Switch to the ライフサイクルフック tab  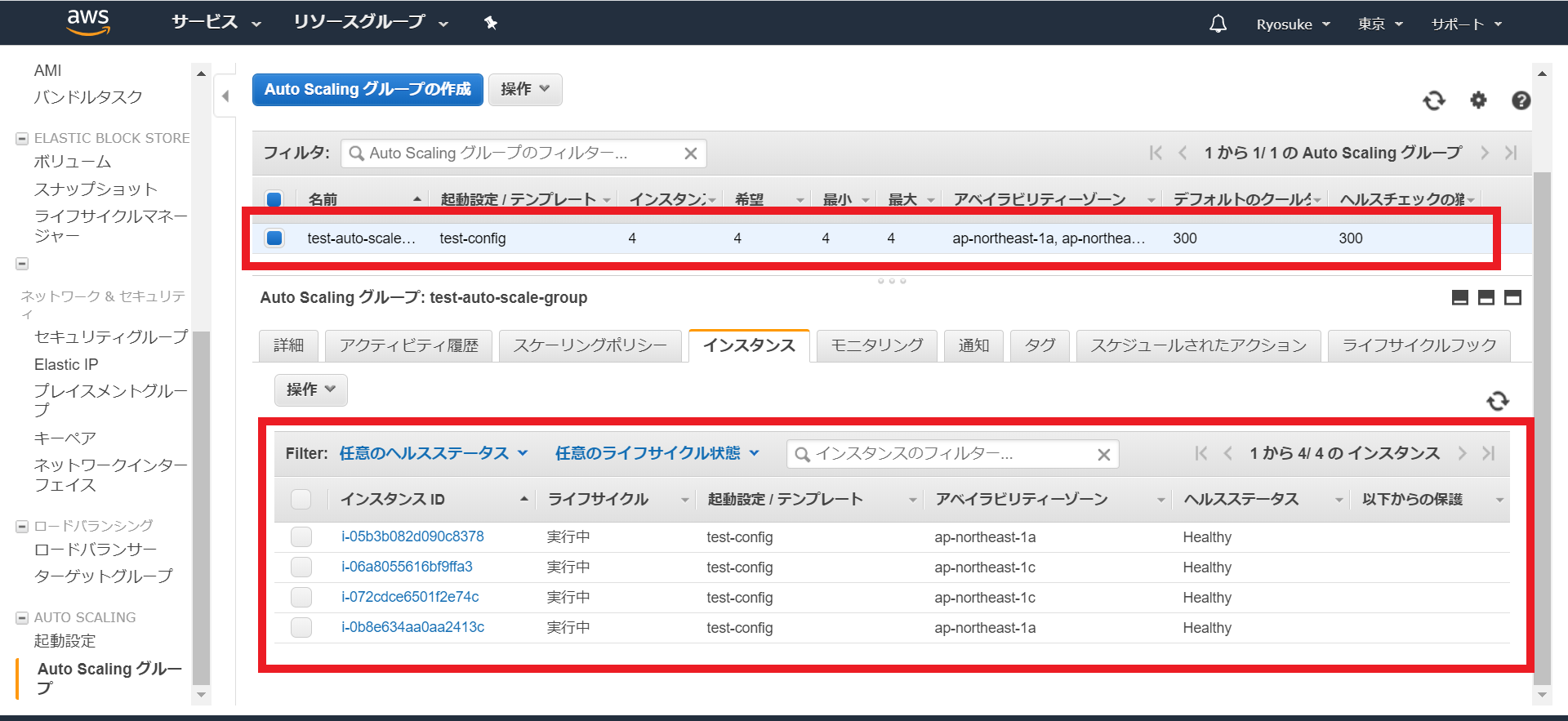point(1419,345)
